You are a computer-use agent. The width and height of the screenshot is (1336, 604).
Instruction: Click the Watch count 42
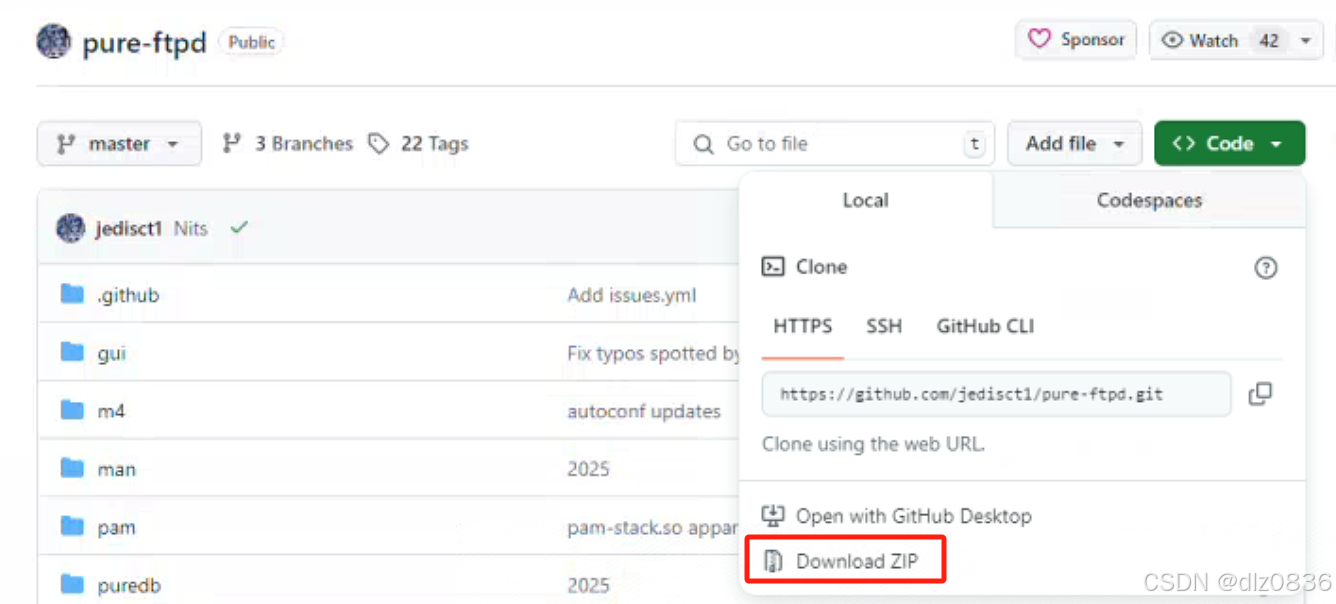[1269, 41]
